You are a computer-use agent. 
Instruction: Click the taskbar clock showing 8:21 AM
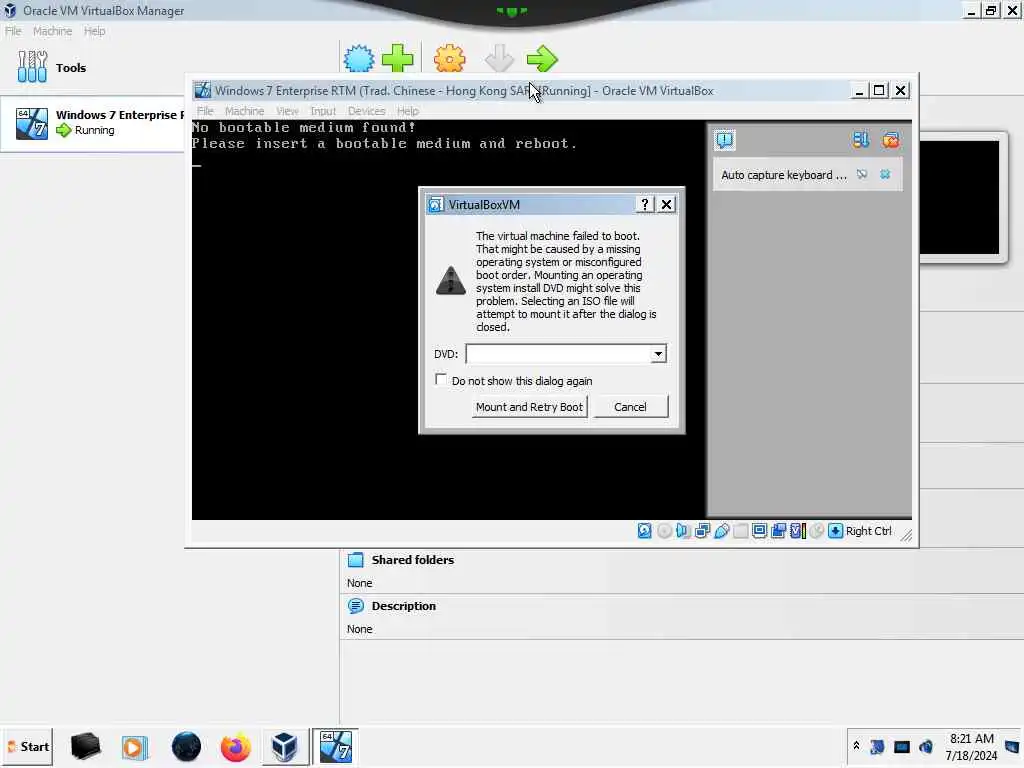point(971,746)
